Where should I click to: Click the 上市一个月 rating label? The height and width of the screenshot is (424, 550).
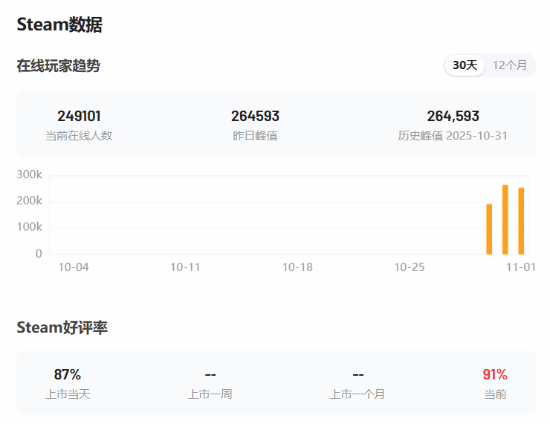pos(357,394)
